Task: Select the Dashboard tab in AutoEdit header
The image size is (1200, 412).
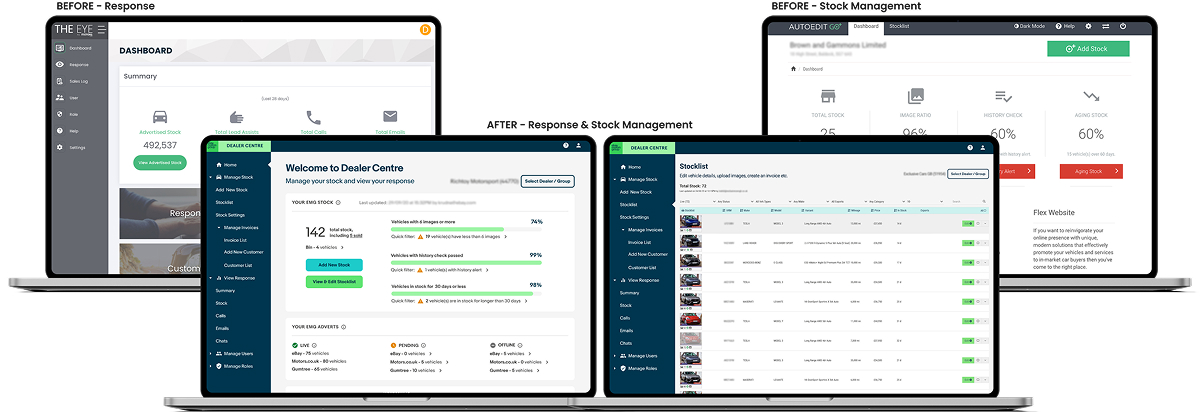Action: pos(866,26)
